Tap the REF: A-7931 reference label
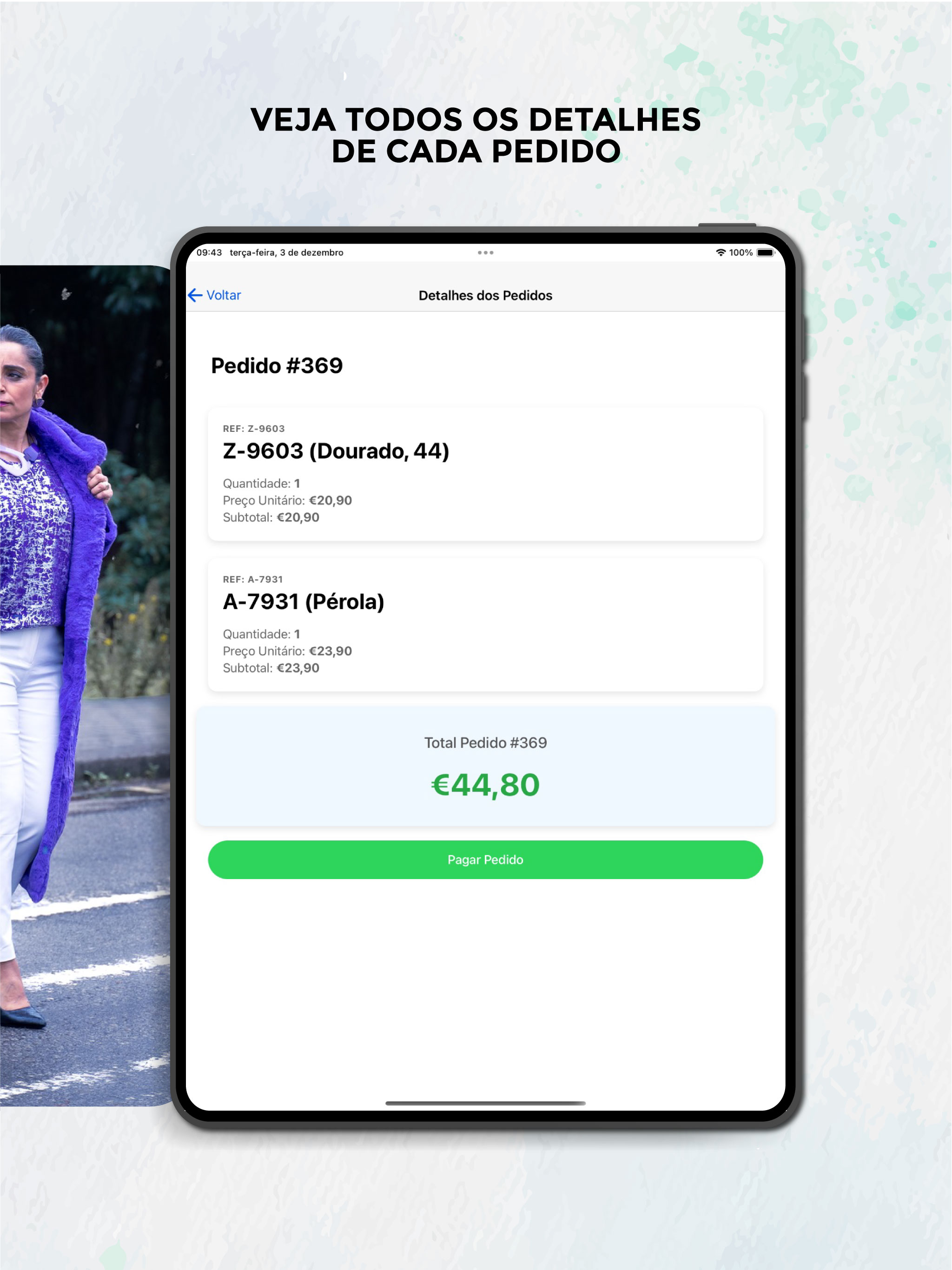 tap(252, 579)
